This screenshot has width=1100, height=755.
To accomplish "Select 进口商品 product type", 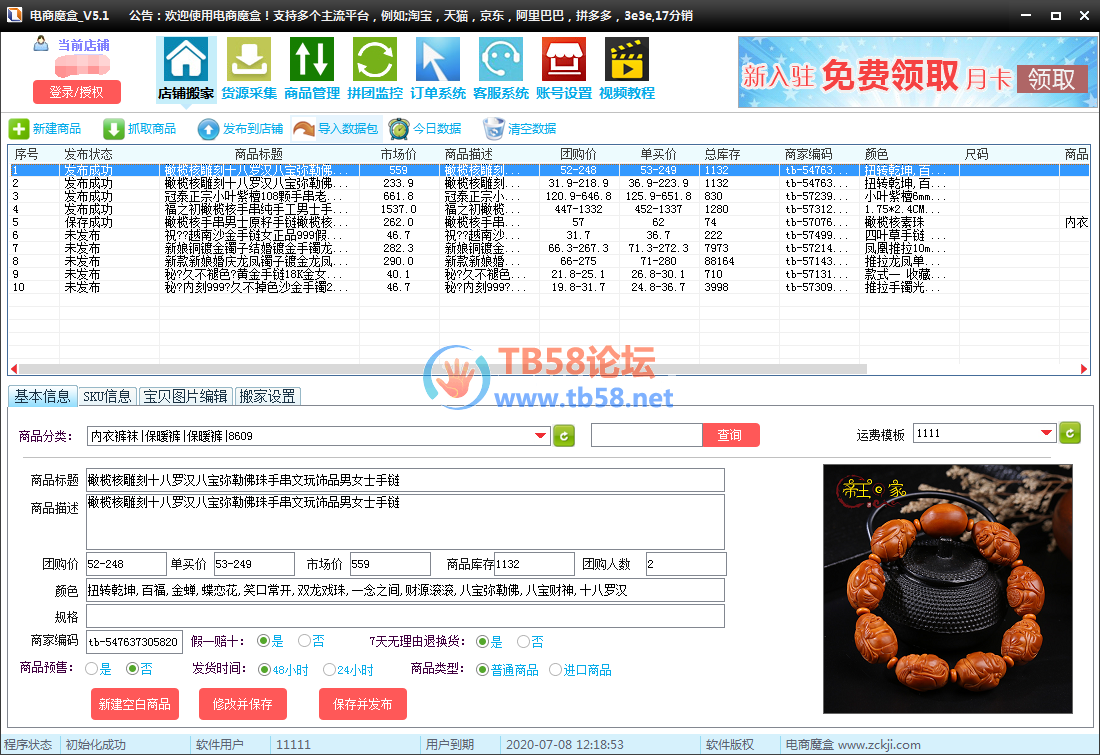I will click(555, 669).
